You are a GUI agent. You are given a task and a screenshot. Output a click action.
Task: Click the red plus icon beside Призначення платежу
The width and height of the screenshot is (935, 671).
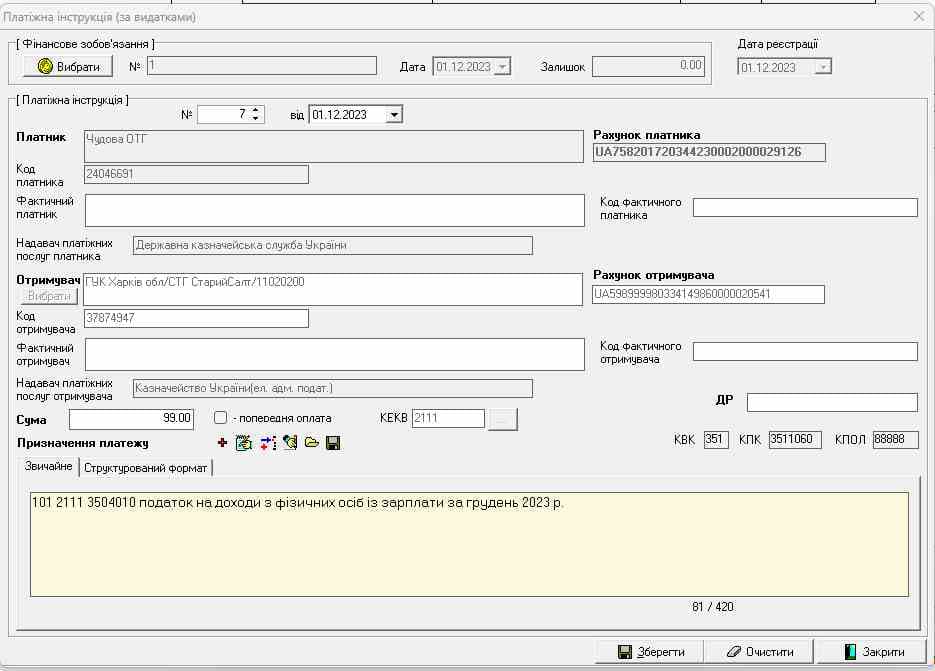coord(222,443)
